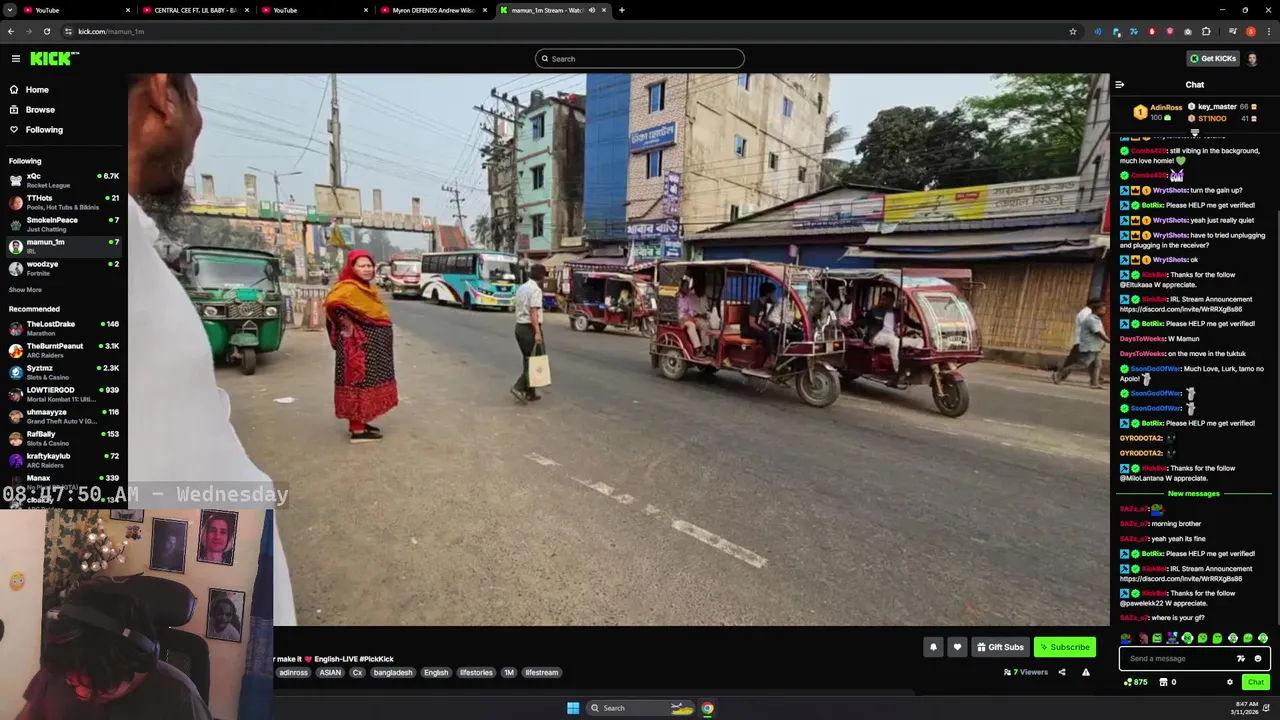The height and width of the screenshot is (720, 1280).
Task: Click the share icon beside viewers
Action: coord(1062,672)
